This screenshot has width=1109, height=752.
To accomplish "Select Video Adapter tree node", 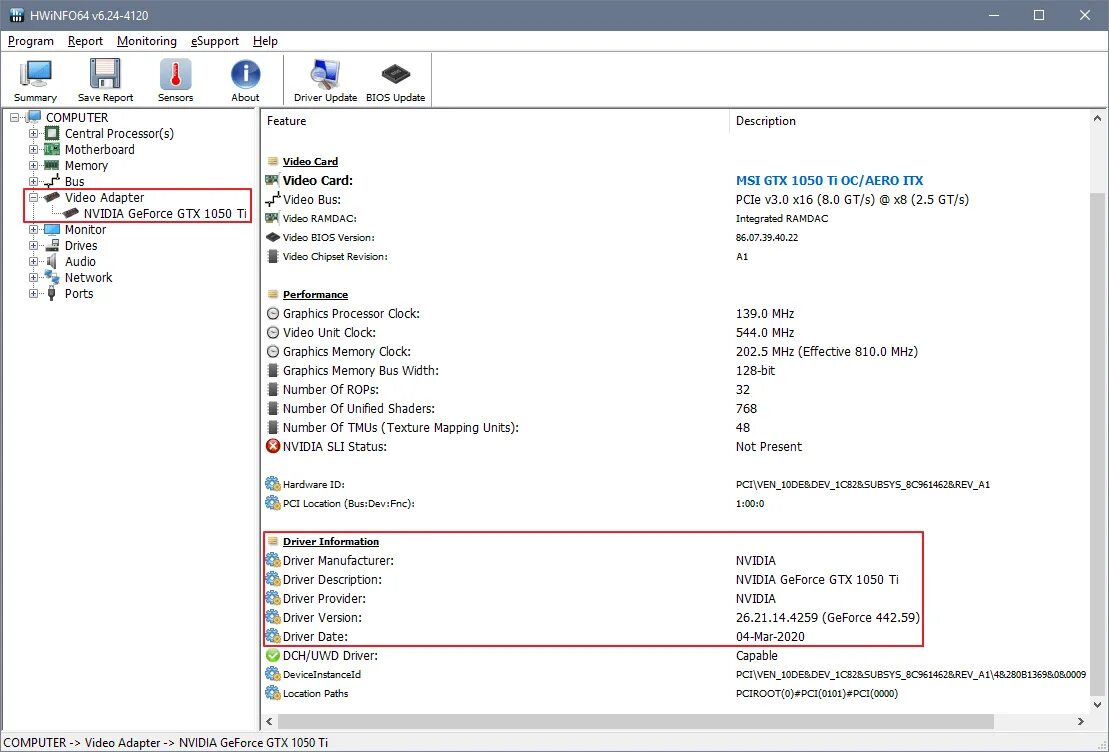I will click(104, 197).
